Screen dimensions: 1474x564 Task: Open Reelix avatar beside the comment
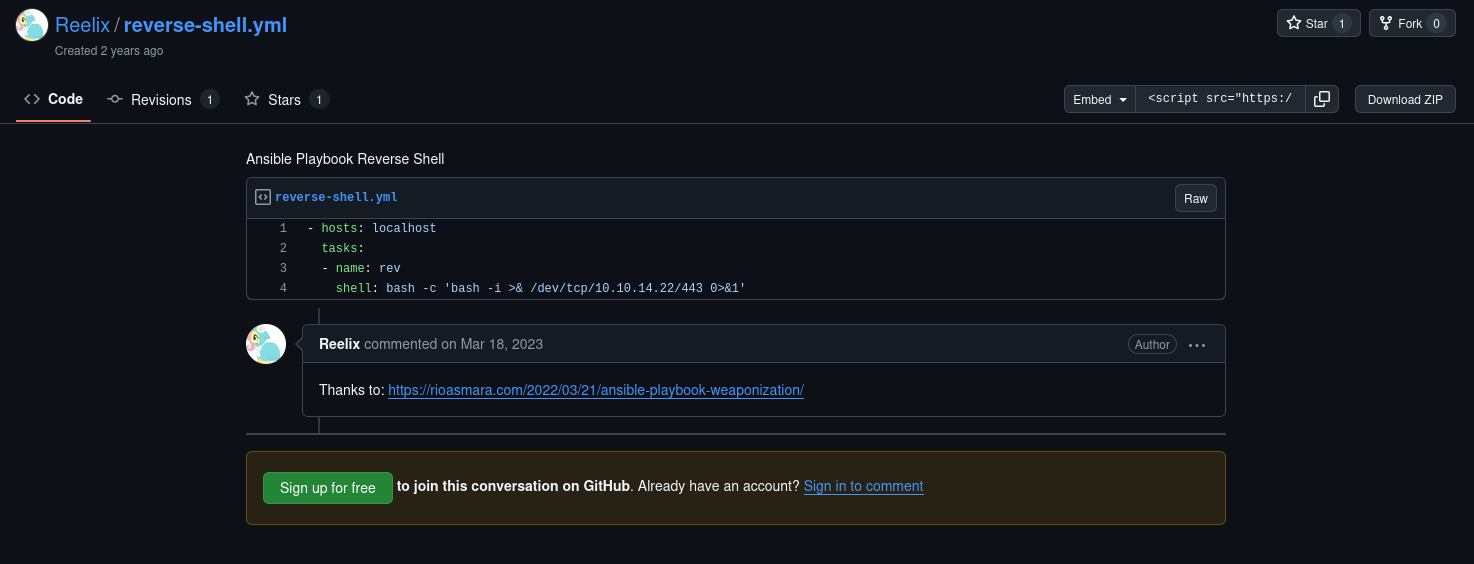tap(266, 344)
